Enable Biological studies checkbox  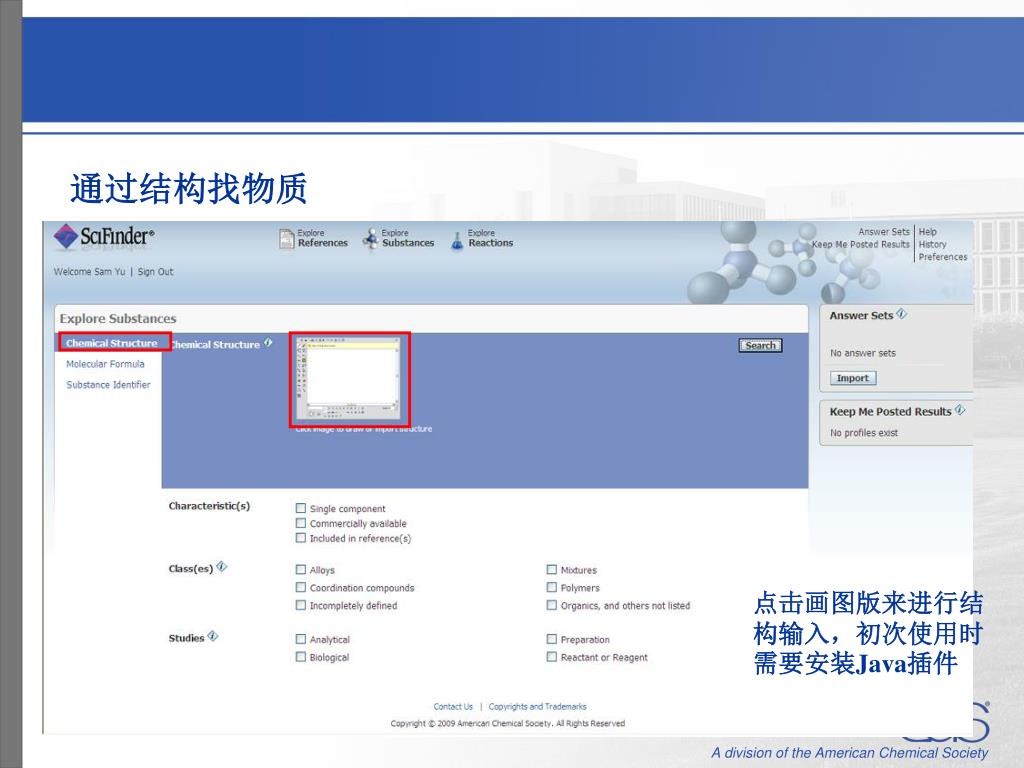301,657
